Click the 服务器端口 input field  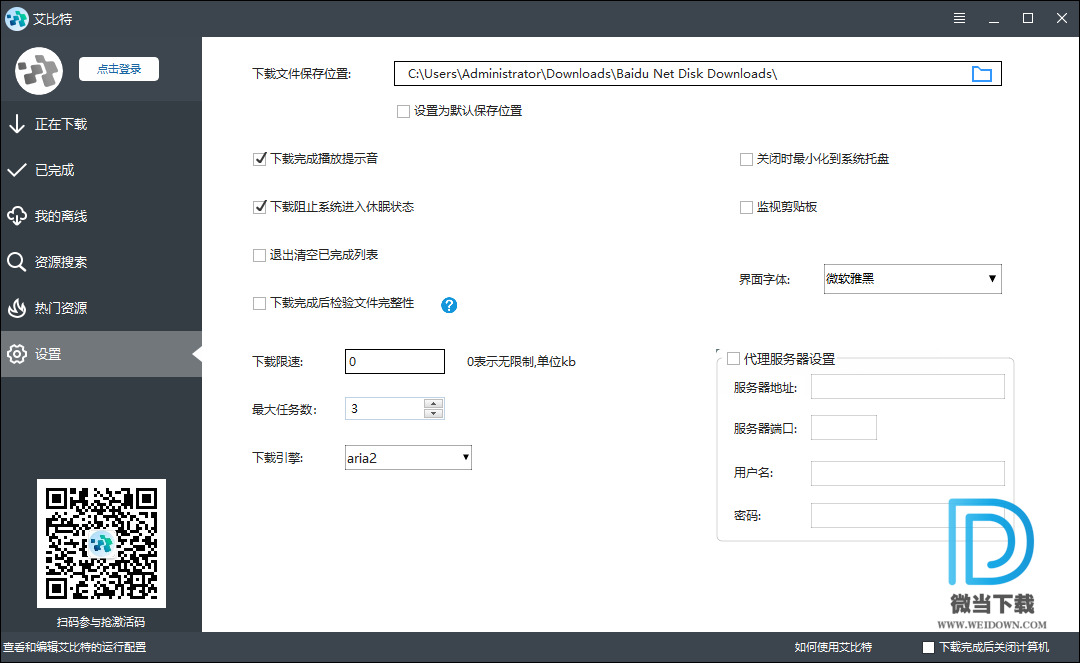pos(844,428)
